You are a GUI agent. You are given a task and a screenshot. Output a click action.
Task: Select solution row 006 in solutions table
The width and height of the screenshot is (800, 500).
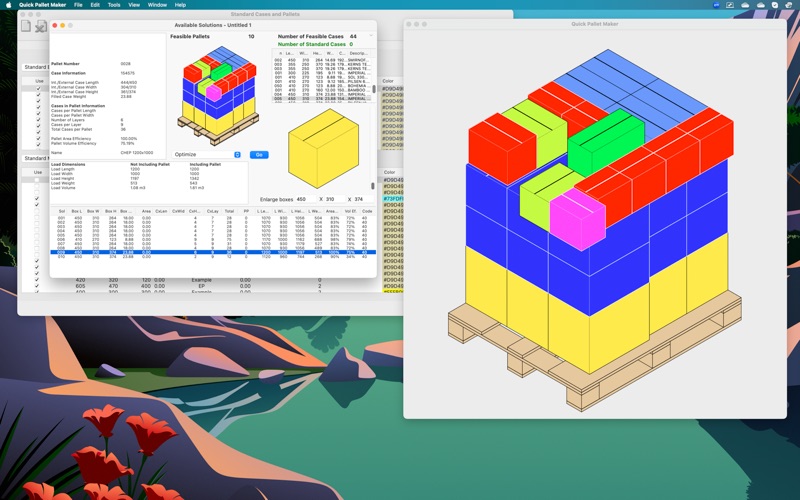(213, 239)
